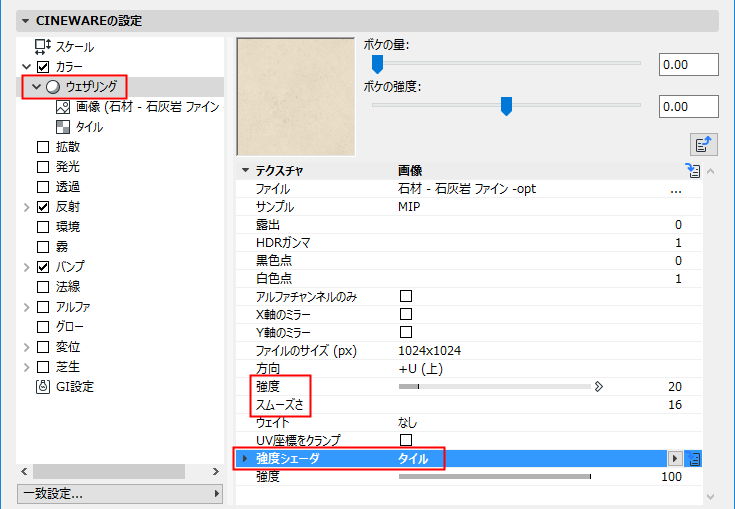This screenshot has width=735, height=509.
Task: Click the ウェイト なし value
Action: coord(407,423)
